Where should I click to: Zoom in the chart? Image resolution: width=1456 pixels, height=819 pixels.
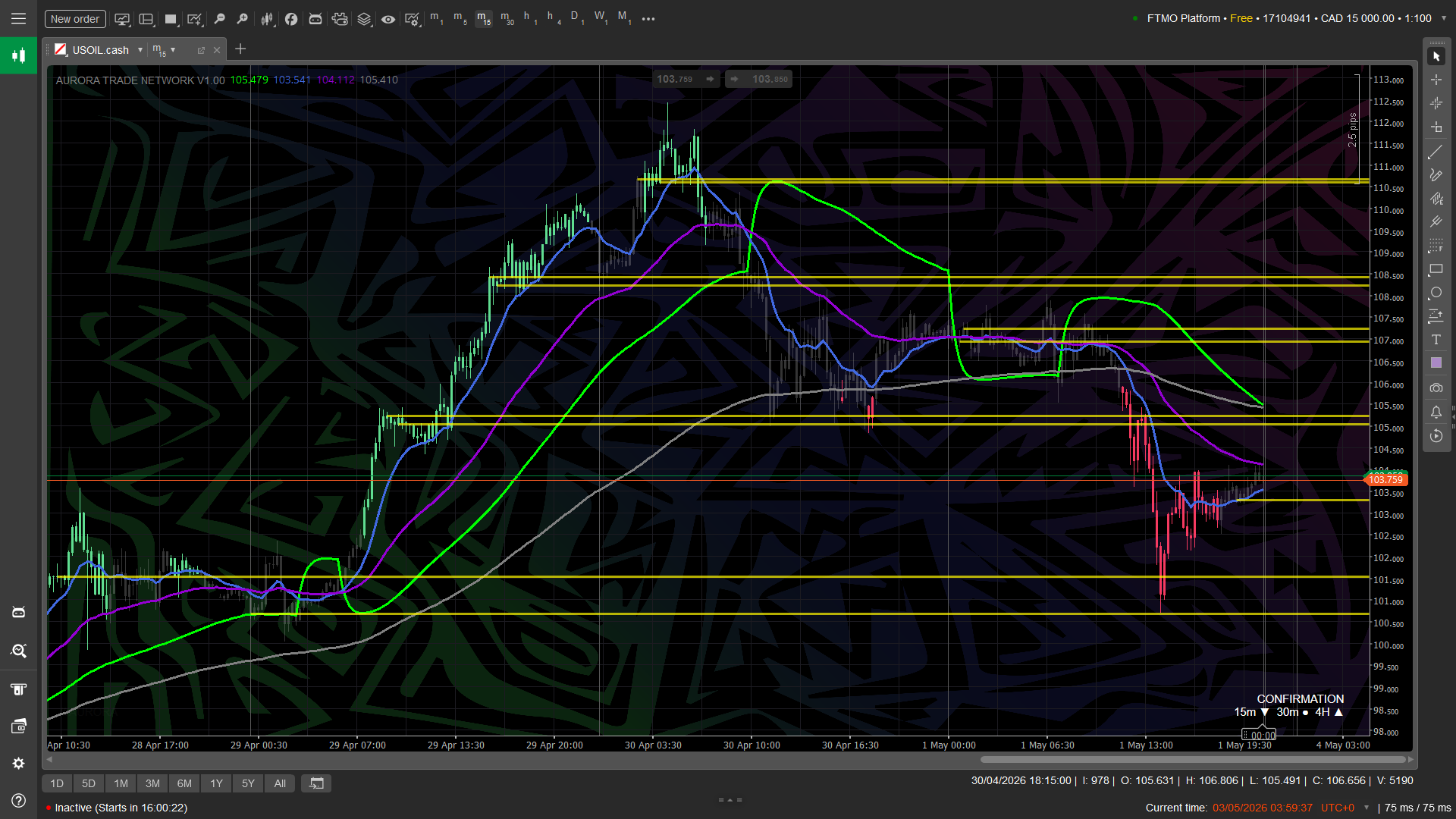coord(243,19)
